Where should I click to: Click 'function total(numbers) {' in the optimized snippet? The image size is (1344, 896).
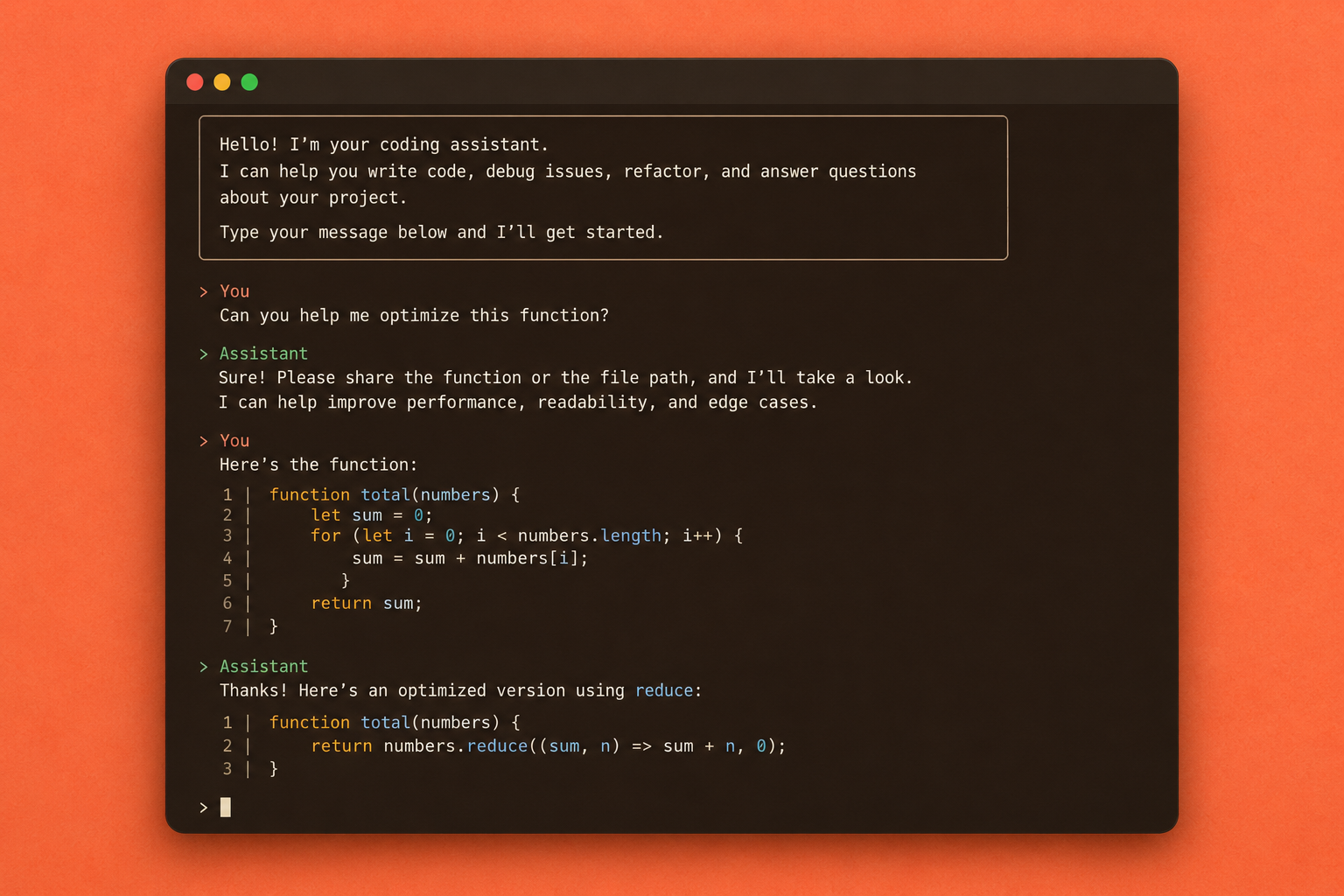point(395,723)
